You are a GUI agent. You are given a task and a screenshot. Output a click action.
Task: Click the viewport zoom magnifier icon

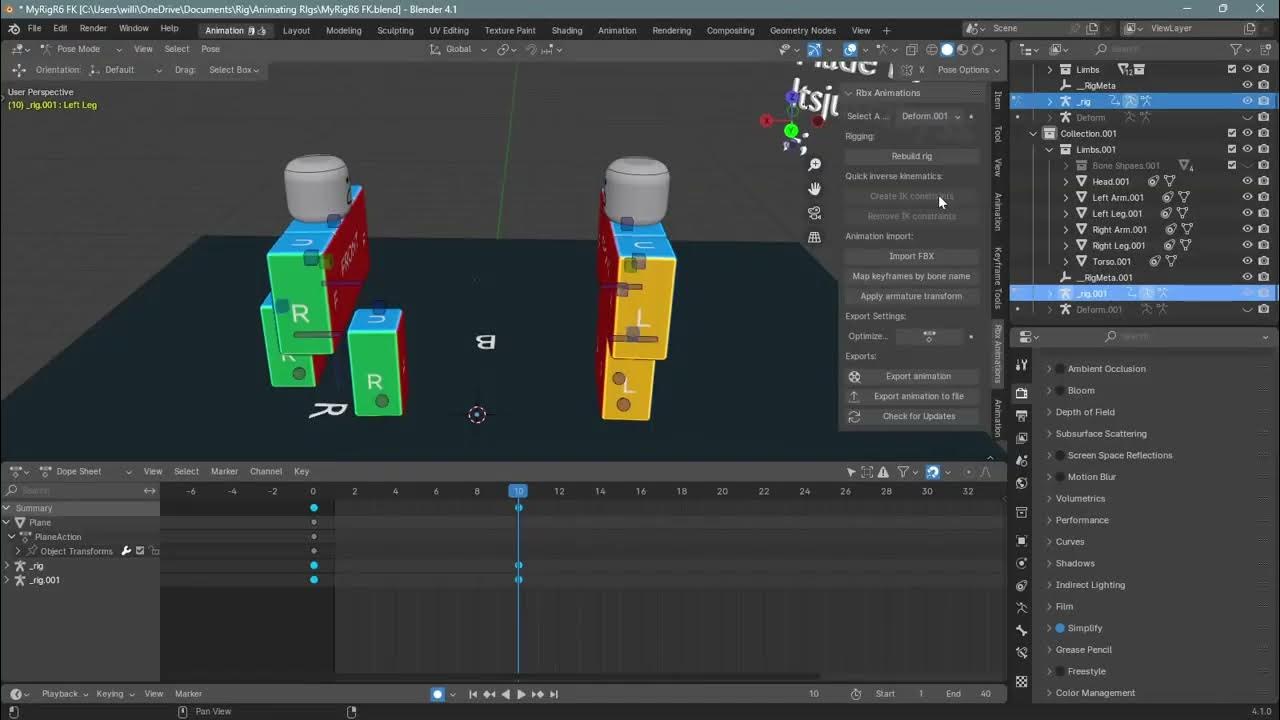tap(815, 165)
